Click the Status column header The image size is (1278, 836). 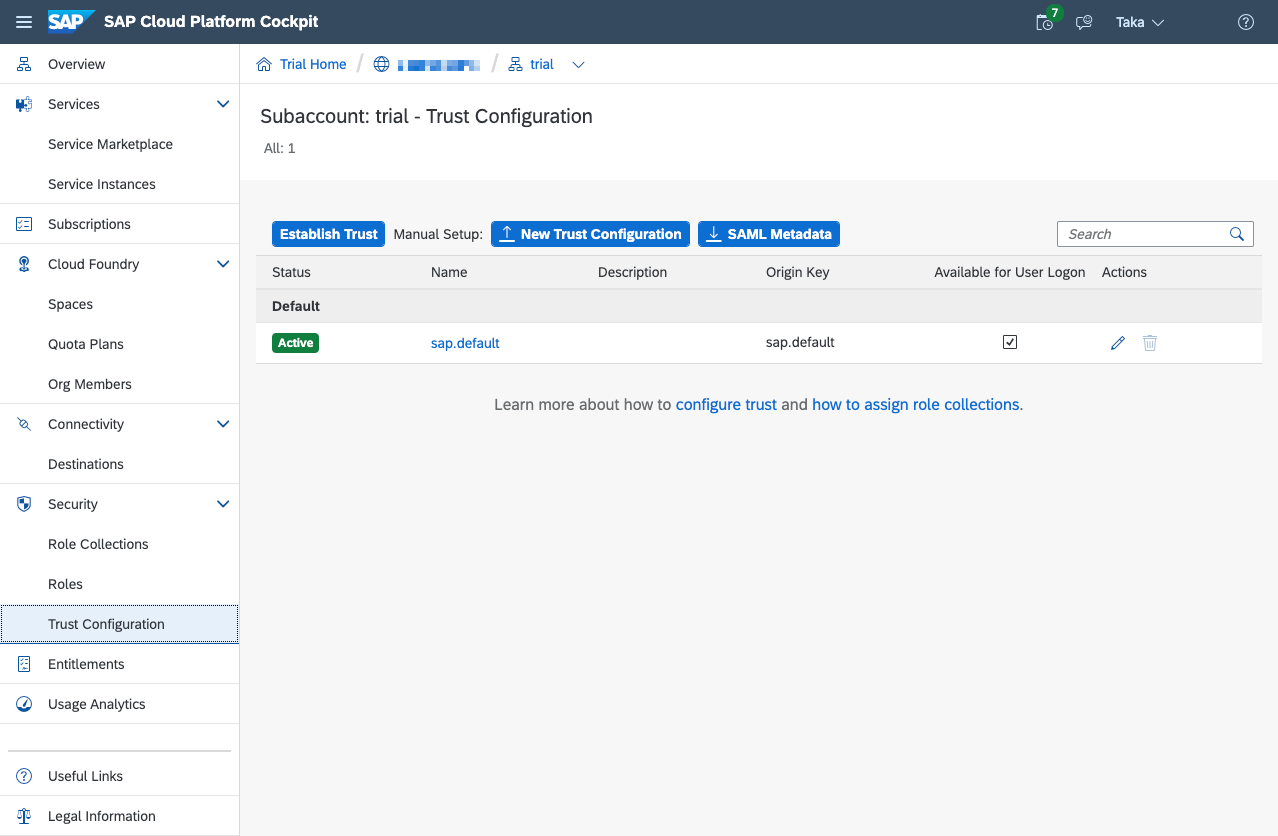[x=291, y=272]
